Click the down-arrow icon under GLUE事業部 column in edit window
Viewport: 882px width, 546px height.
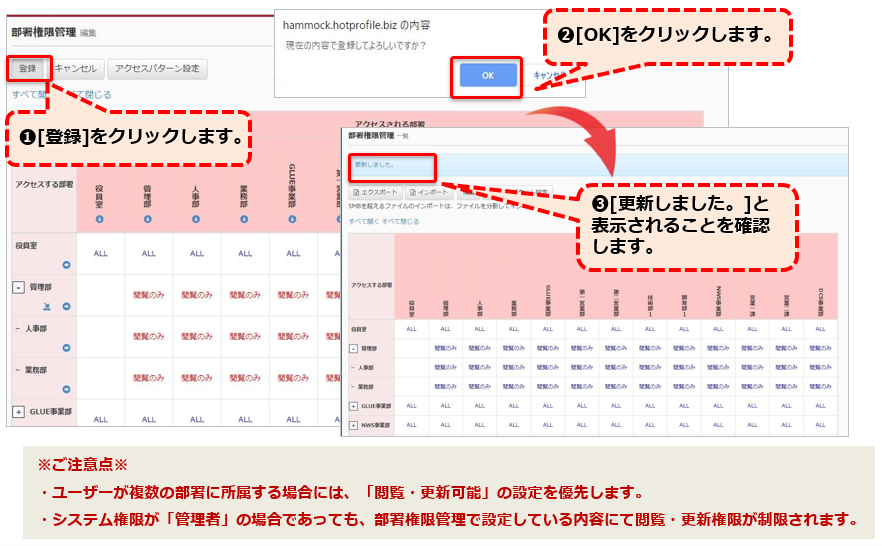[x=292, y=219]
